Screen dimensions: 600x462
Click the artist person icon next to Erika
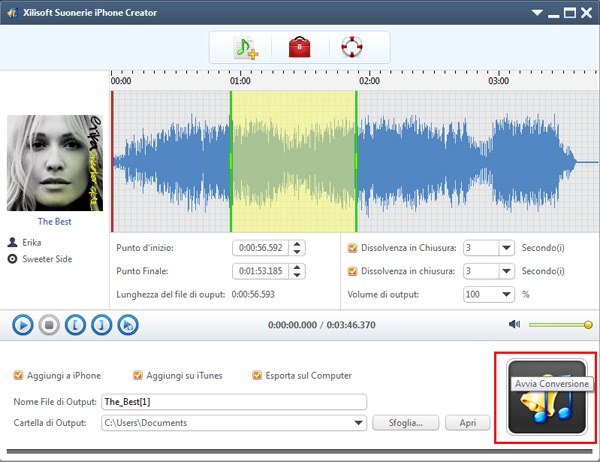point(12,242)
